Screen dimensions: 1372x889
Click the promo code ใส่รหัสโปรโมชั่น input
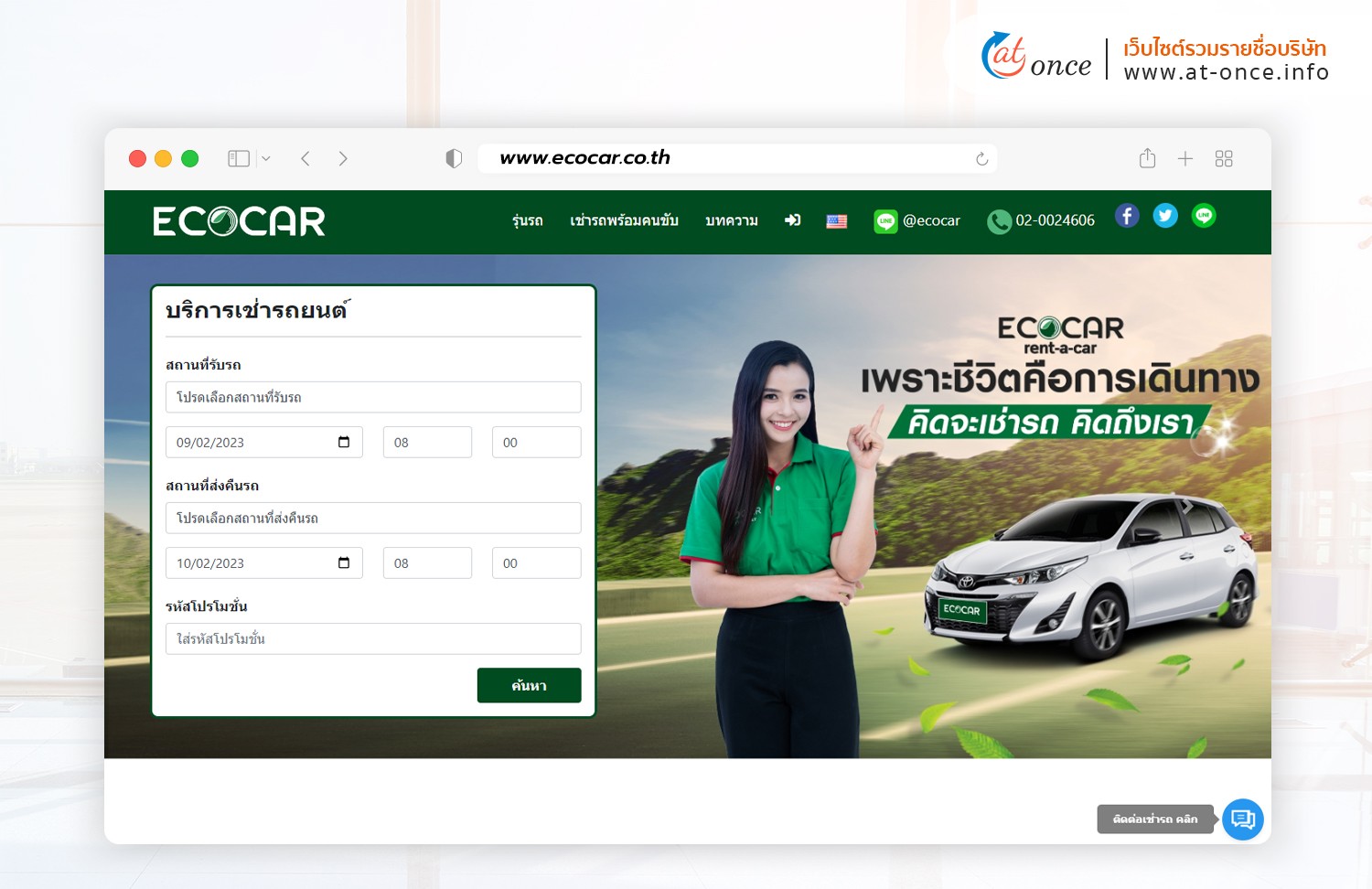373,638
